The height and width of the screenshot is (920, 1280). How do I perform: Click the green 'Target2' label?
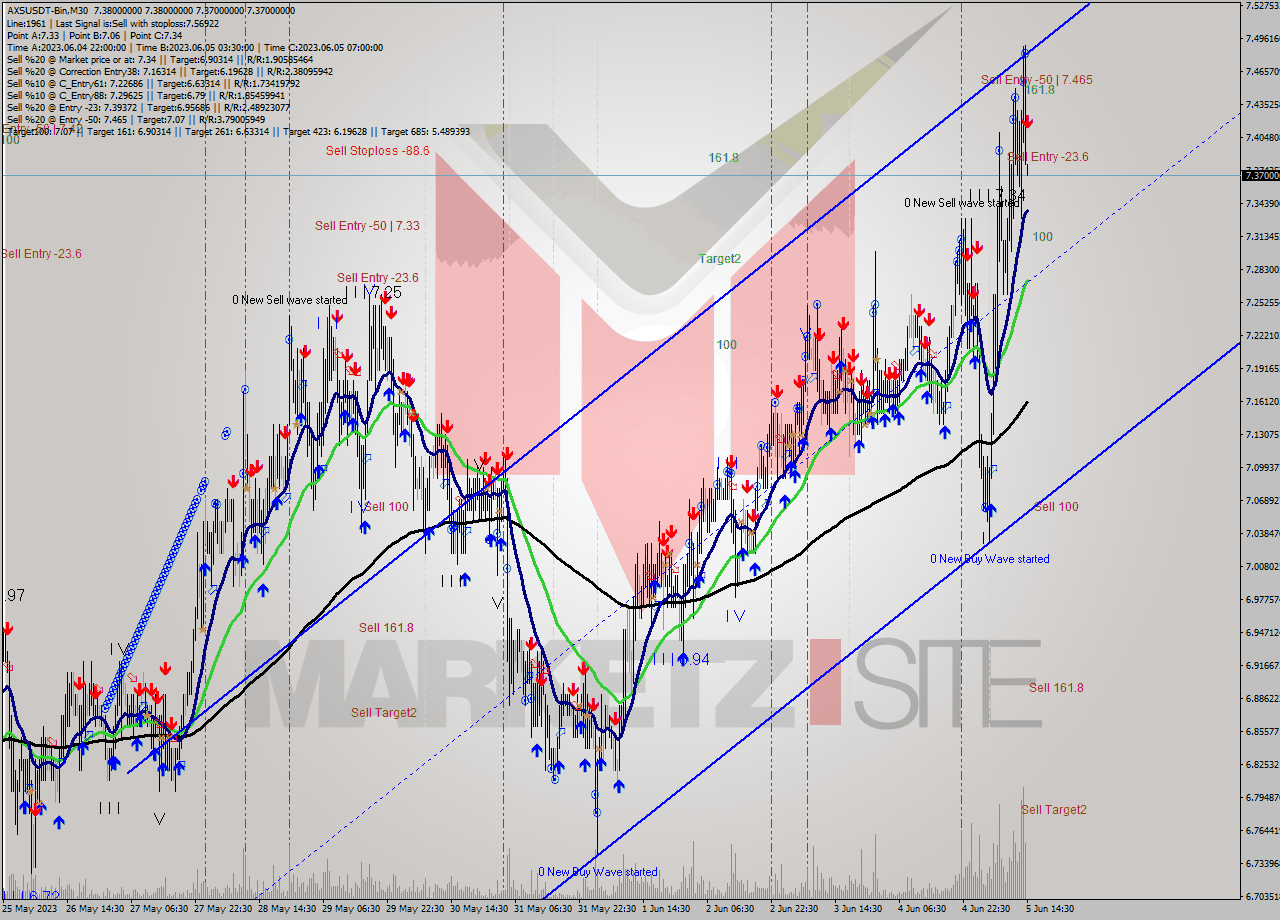click(x=720, y=258)
